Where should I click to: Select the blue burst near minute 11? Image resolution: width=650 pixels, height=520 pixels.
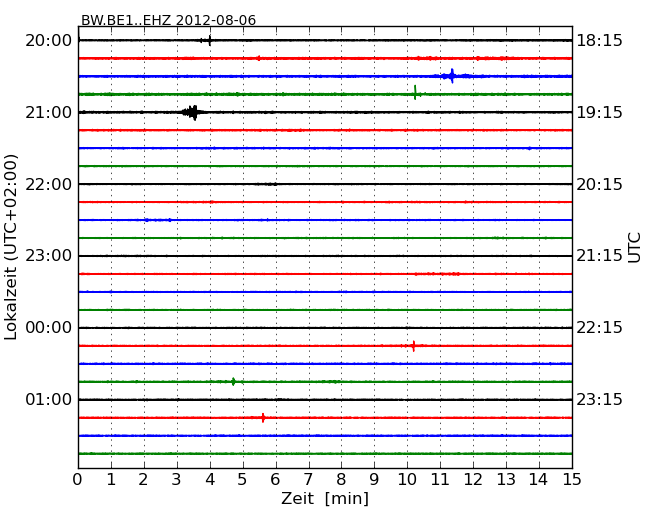pos(452,76)
